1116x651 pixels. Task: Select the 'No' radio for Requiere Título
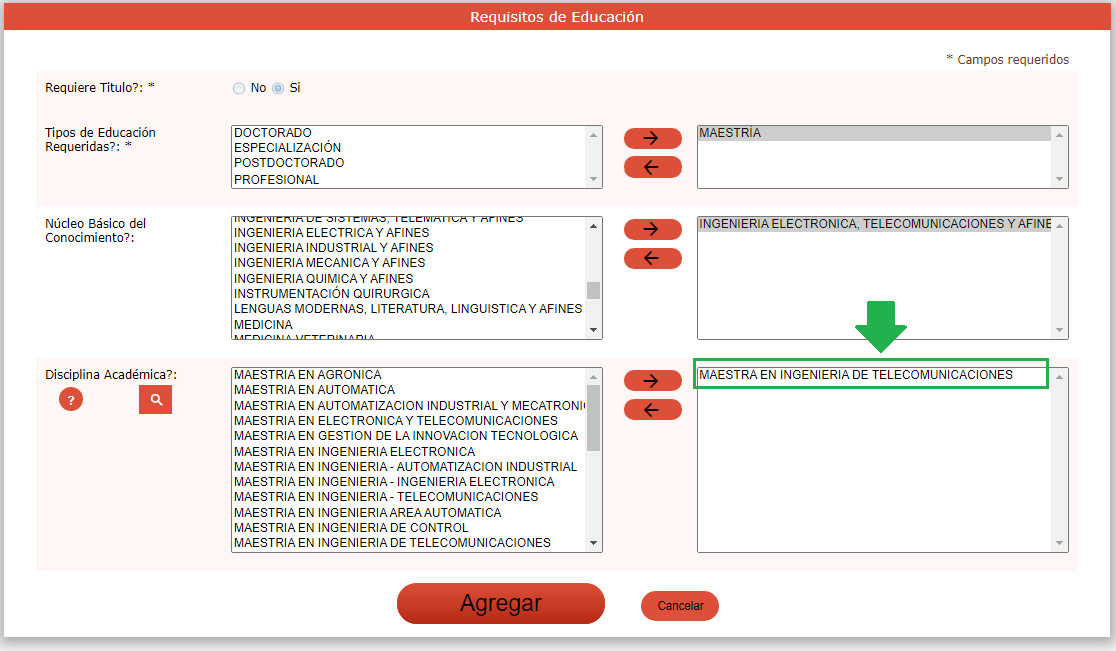tap(239, 88)
